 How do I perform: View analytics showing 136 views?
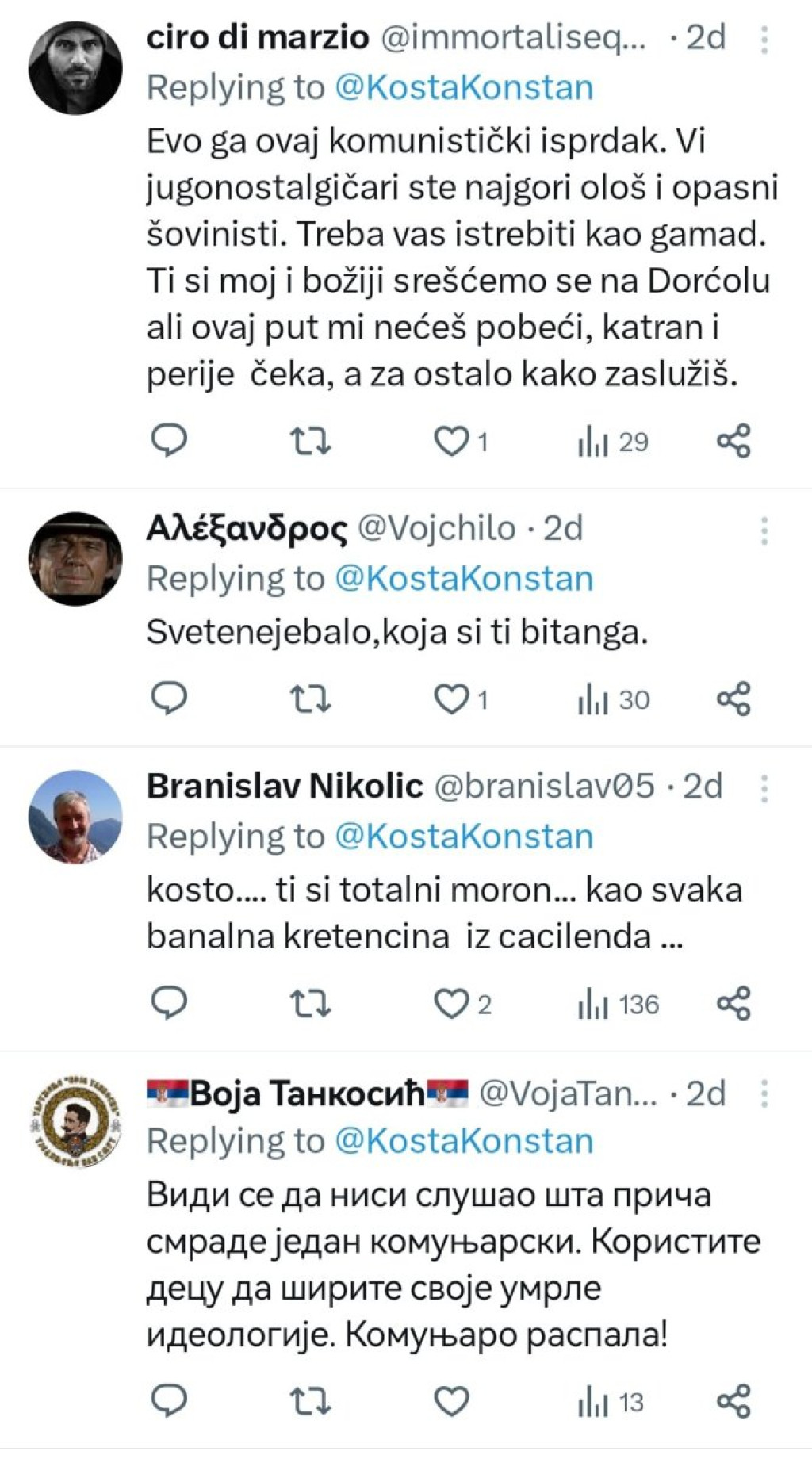point(619,1005)
